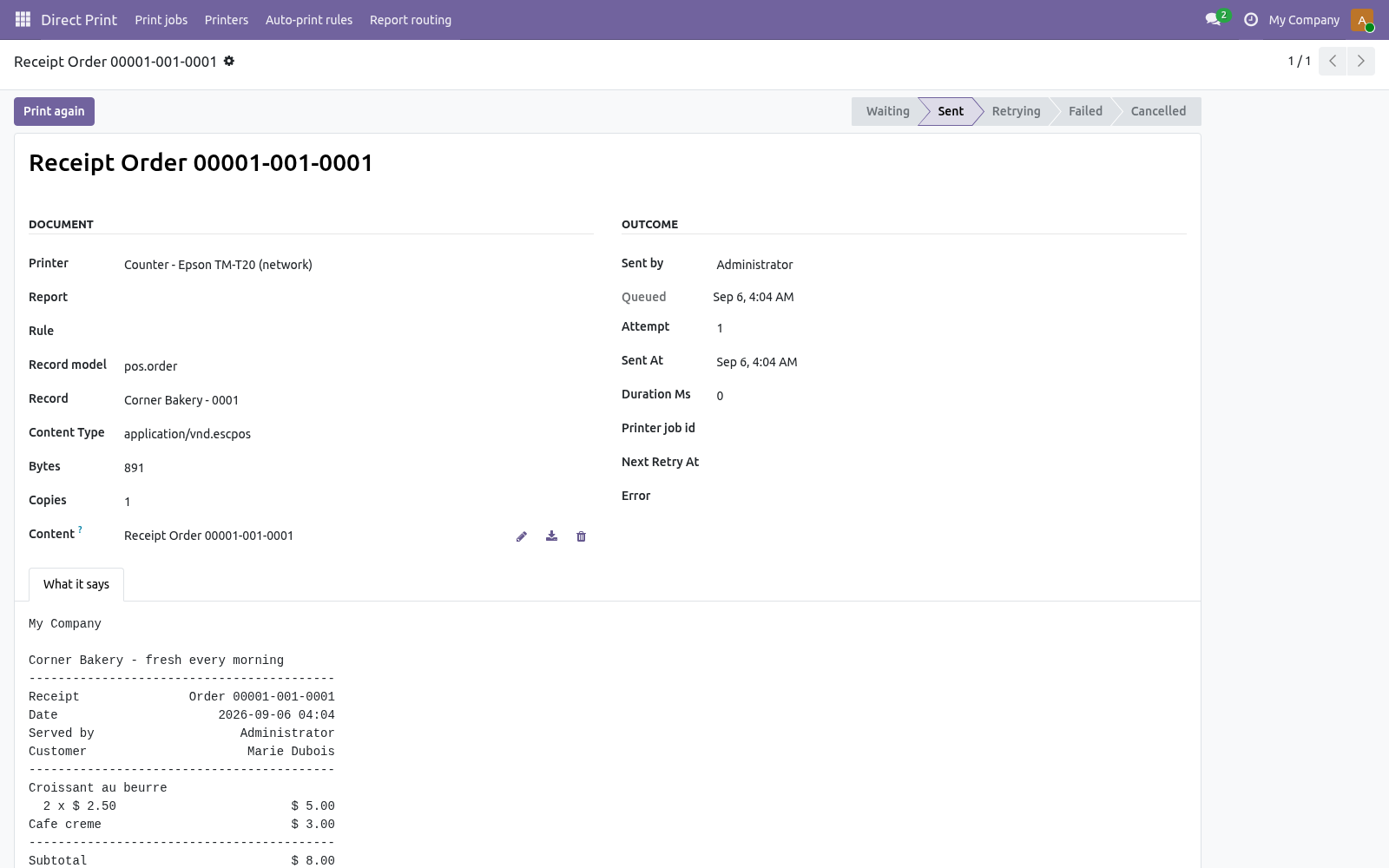The width and height of the screenshot is (1389, 868).
Task: Click the Sent At date value
Action: point(757,362)
